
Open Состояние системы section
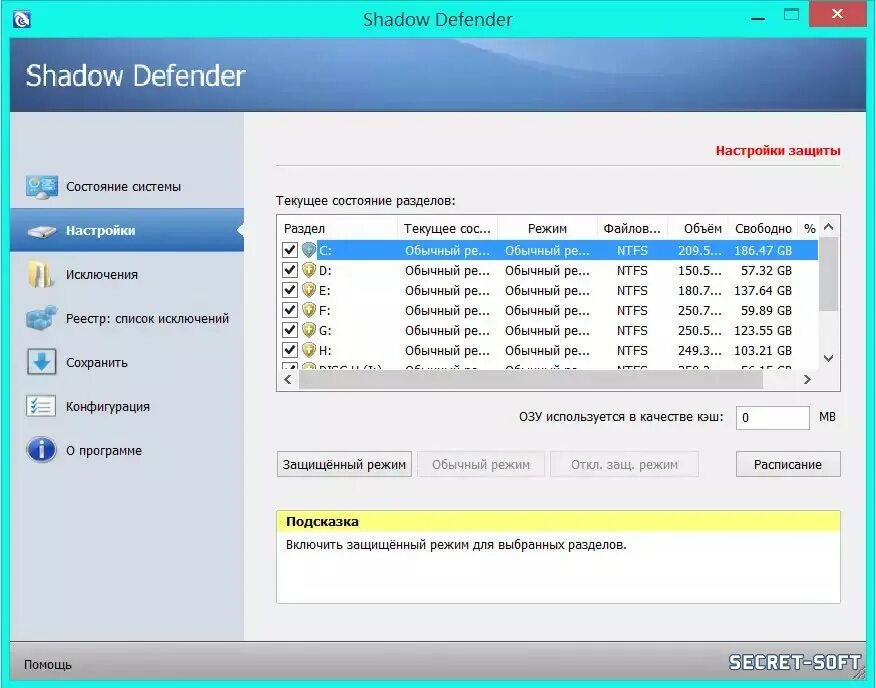[x=127, y=187]
